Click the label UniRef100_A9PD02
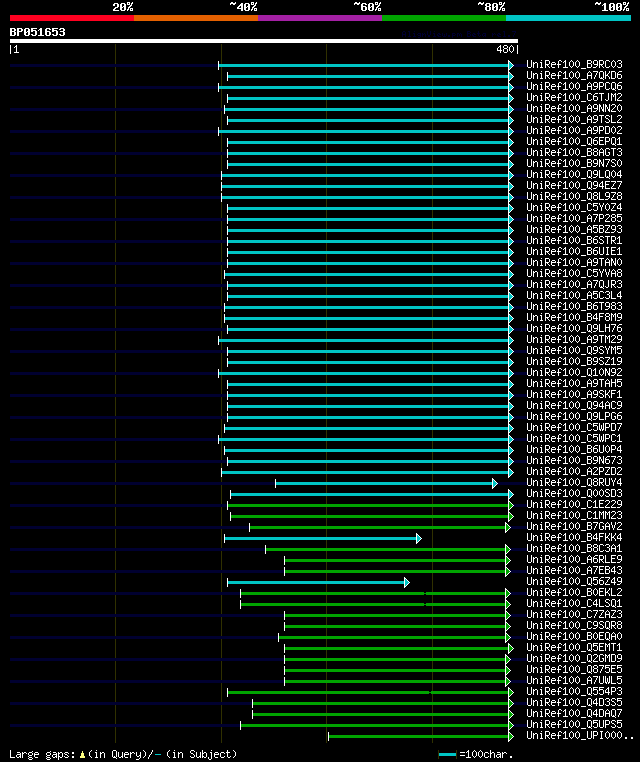The width and height of the screenshot is (640, 762). coord(574,130)
